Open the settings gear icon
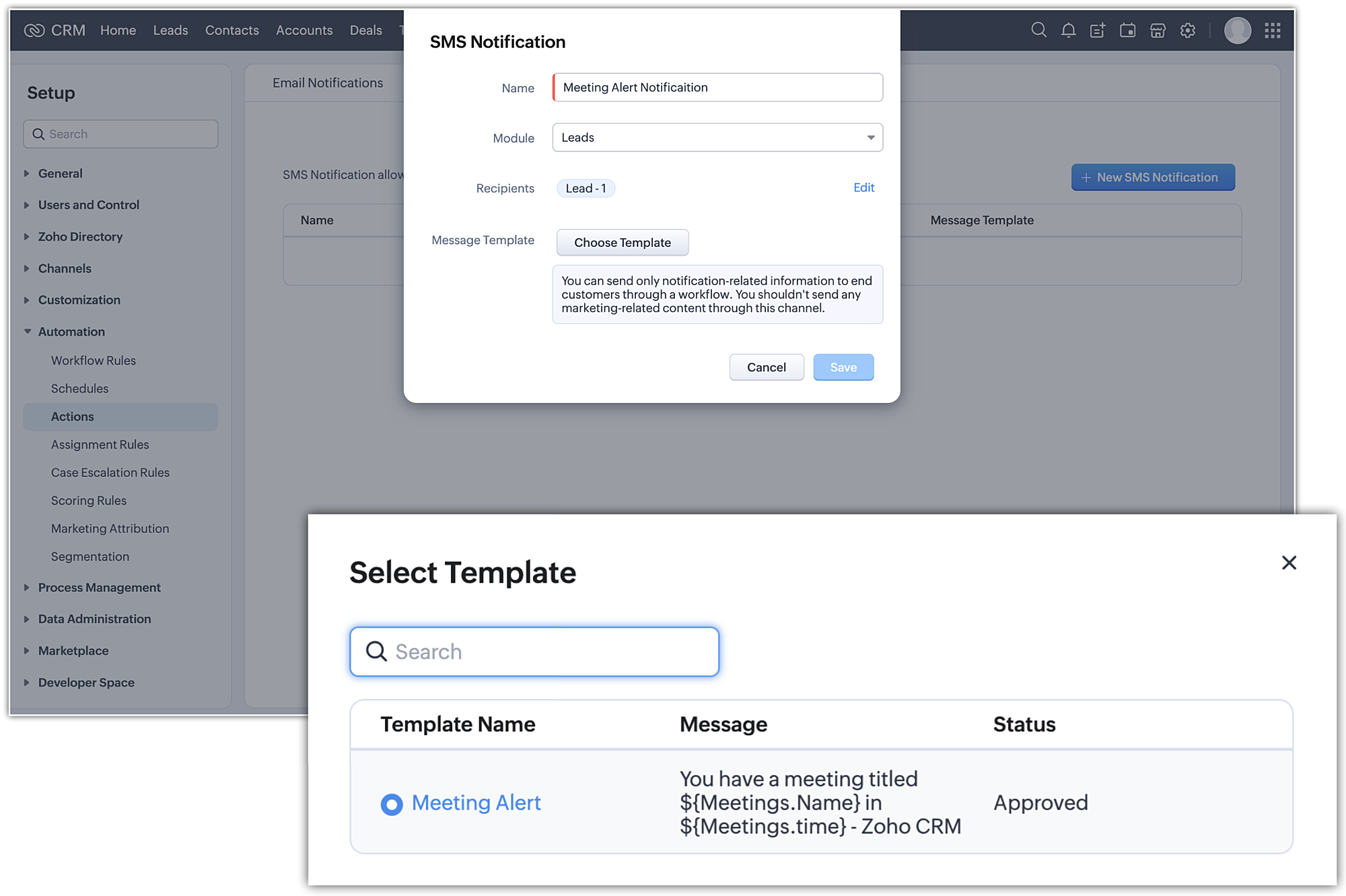Screen dimensions: 1346x896 [1188, 30]
